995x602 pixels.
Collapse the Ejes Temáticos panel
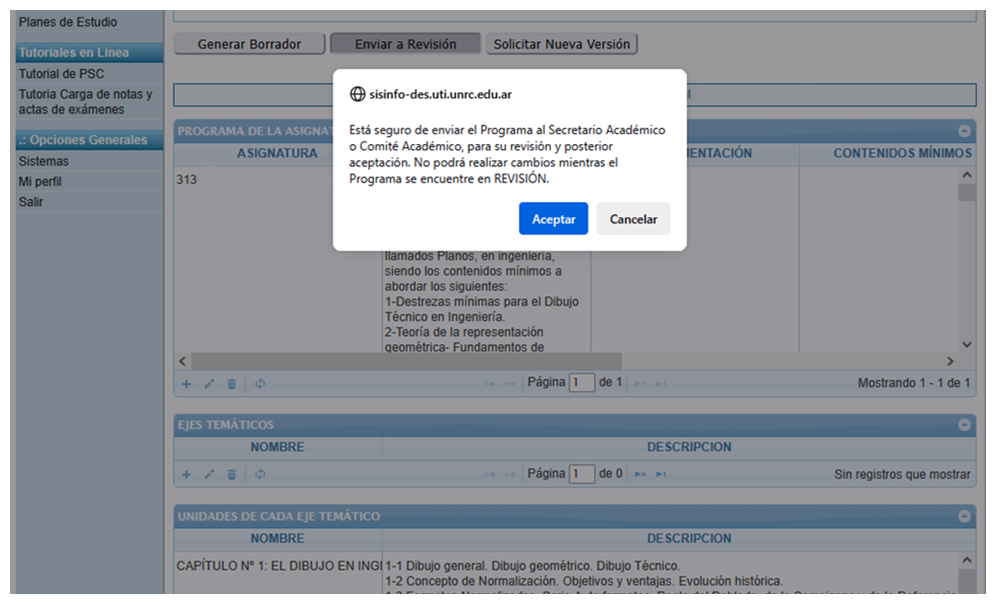pos(964,425)
